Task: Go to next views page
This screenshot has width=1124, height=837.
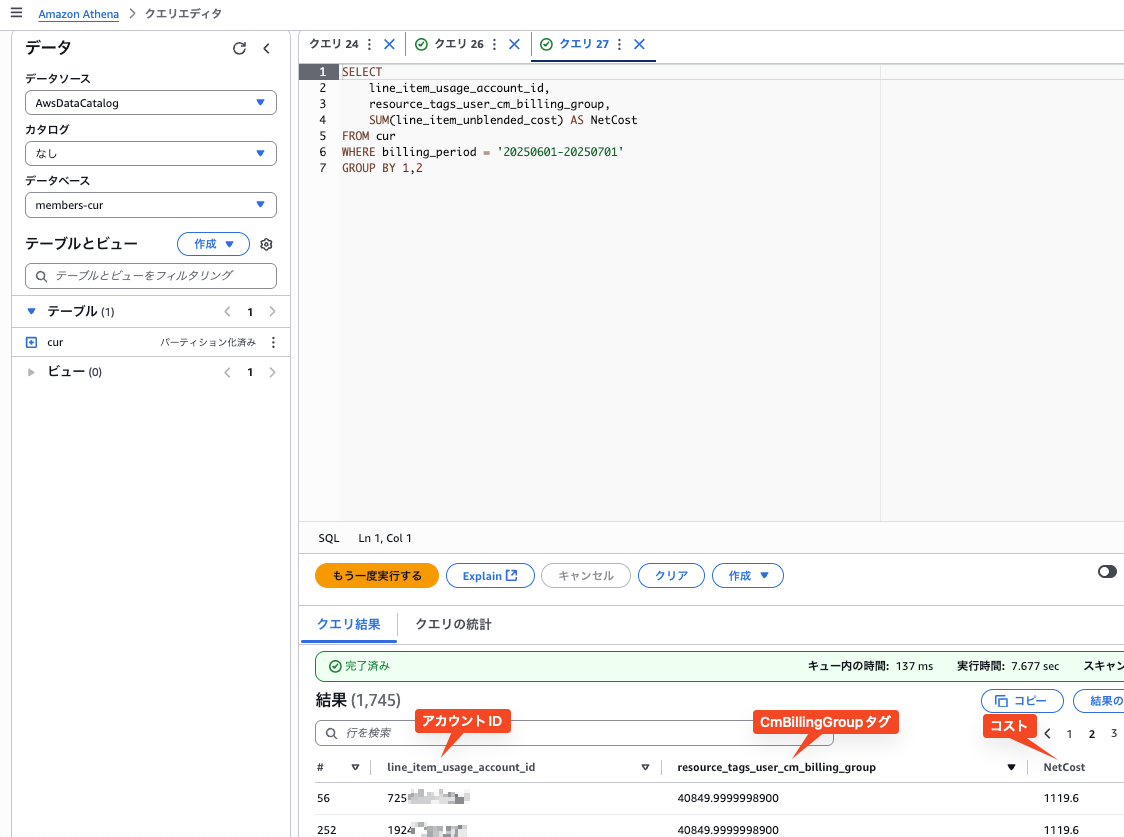Action: (272, 372)
